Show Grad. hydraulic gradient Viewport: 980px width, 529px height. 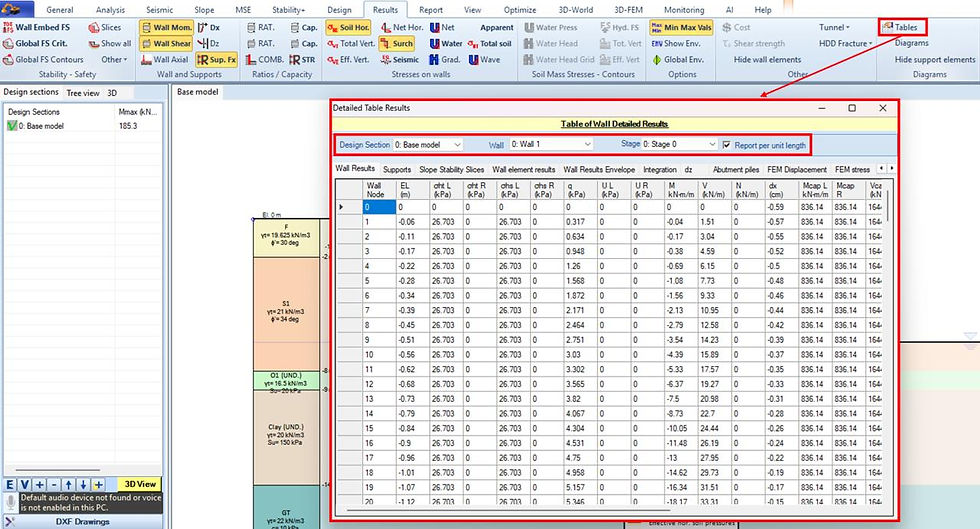(x=444, y=60)
